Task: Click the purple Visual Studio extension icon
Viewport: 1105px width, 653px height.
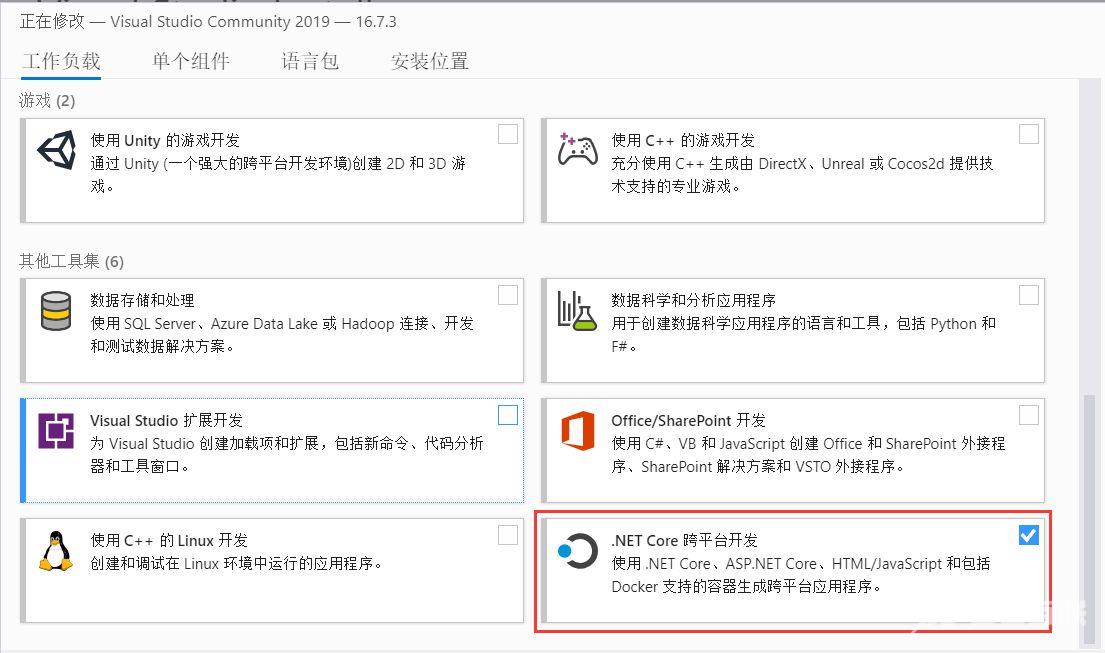Action: 56,430
